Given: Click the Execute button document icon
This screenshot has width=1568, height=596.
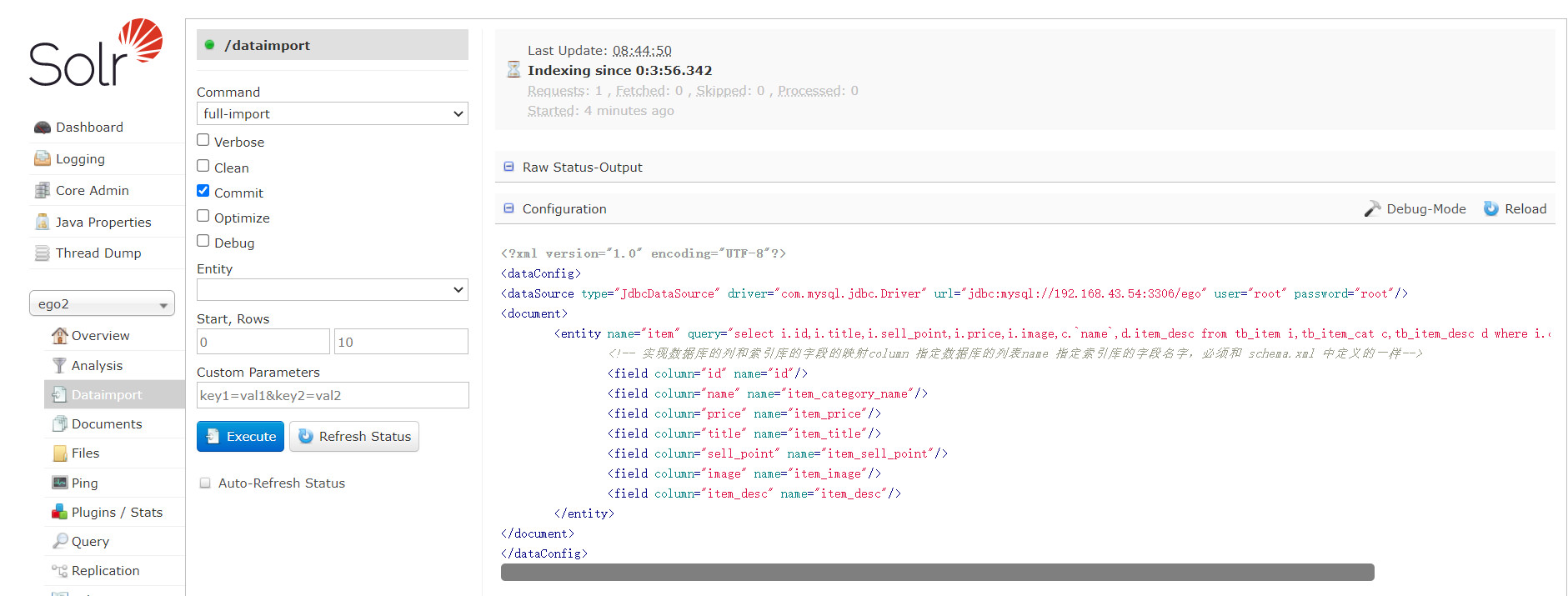Looking at the screenshot, I should coord(213,436).
